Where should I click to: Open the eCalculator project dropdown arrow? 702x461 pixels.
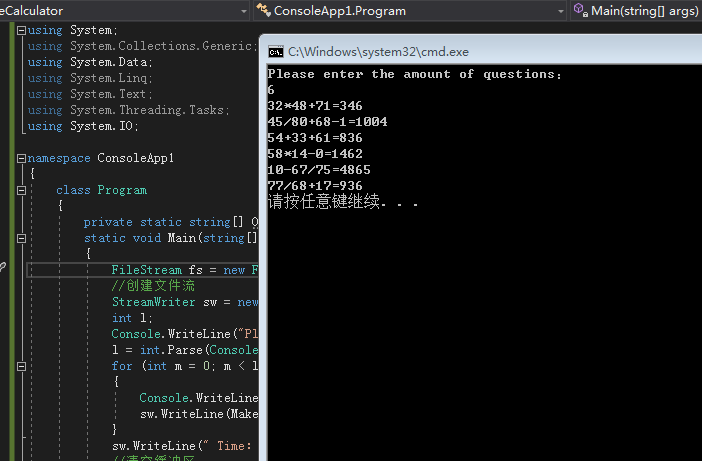[x=244, y=11]
